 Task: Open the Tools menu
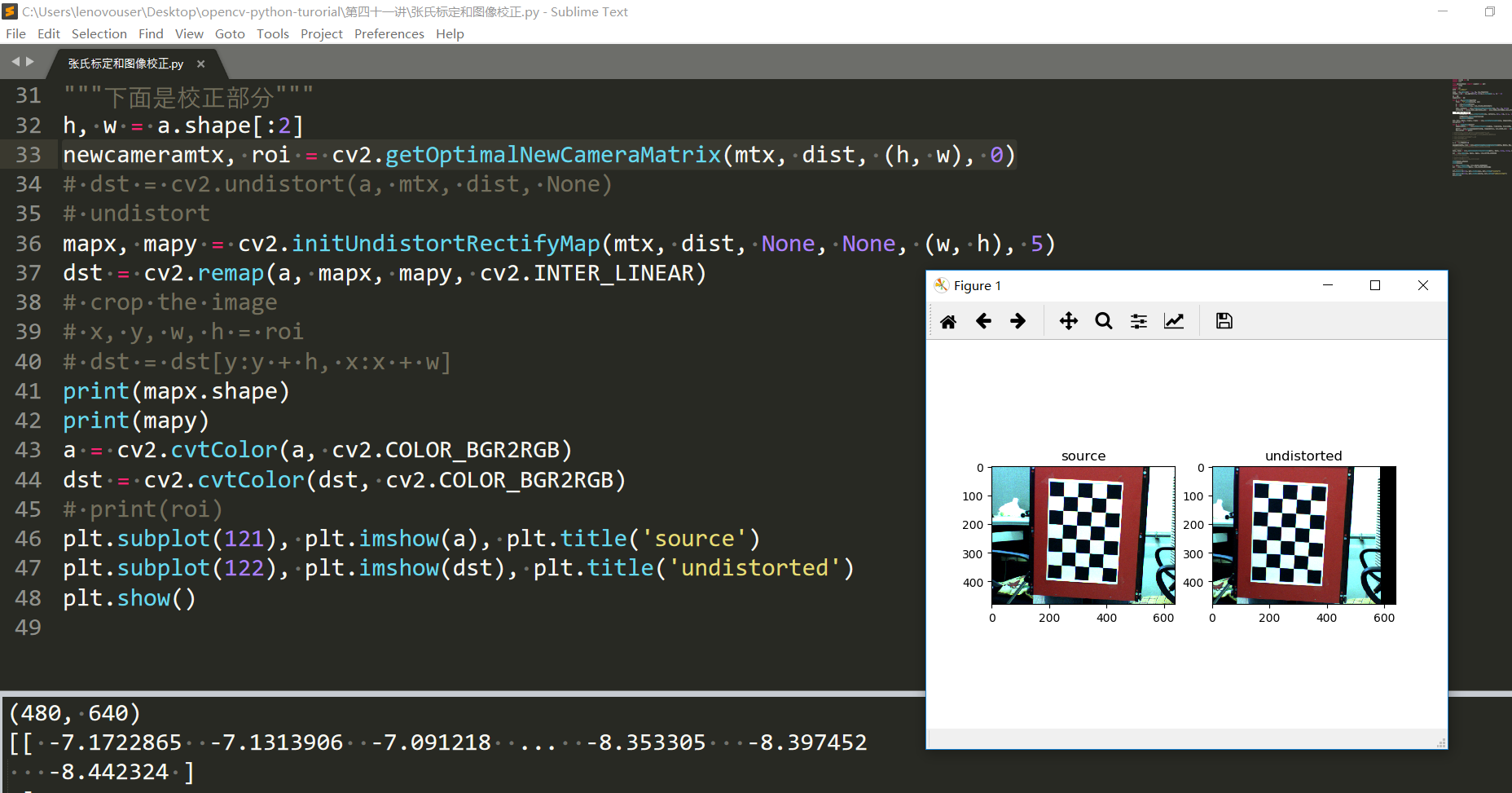[273, 33]
